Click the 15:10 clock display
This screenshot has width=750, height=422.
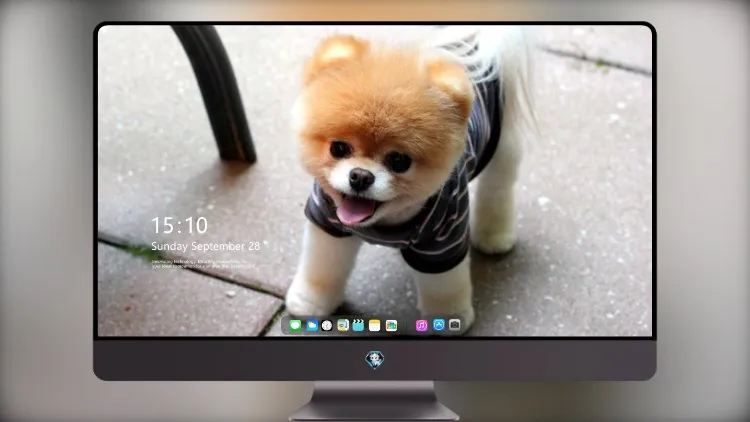point(179,225)
